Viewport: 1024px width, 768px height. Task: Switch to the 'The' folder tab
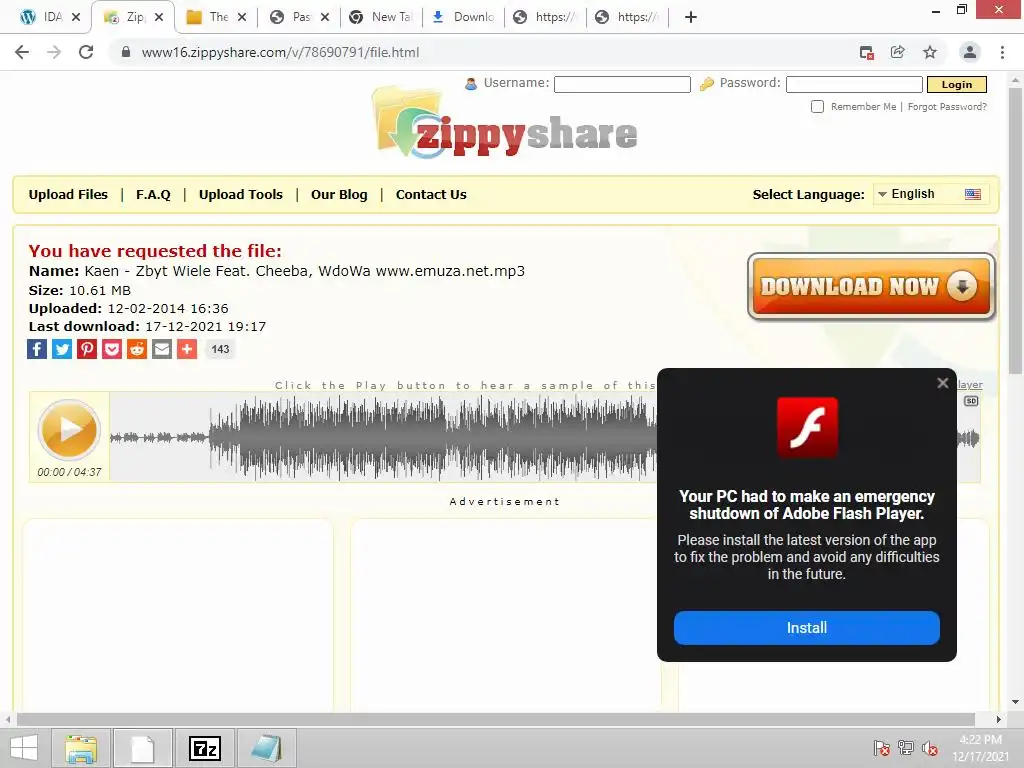tap(208, 17)
